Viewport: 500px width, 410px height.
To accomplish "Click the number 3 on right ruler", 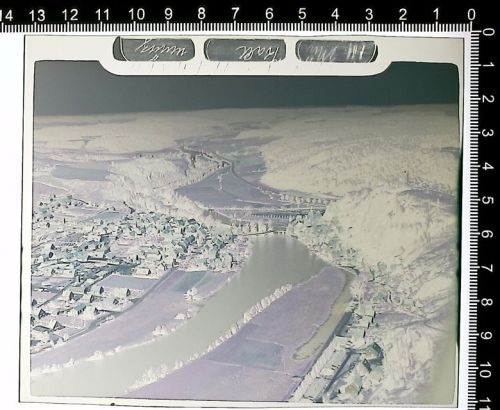I will point(488,133).
